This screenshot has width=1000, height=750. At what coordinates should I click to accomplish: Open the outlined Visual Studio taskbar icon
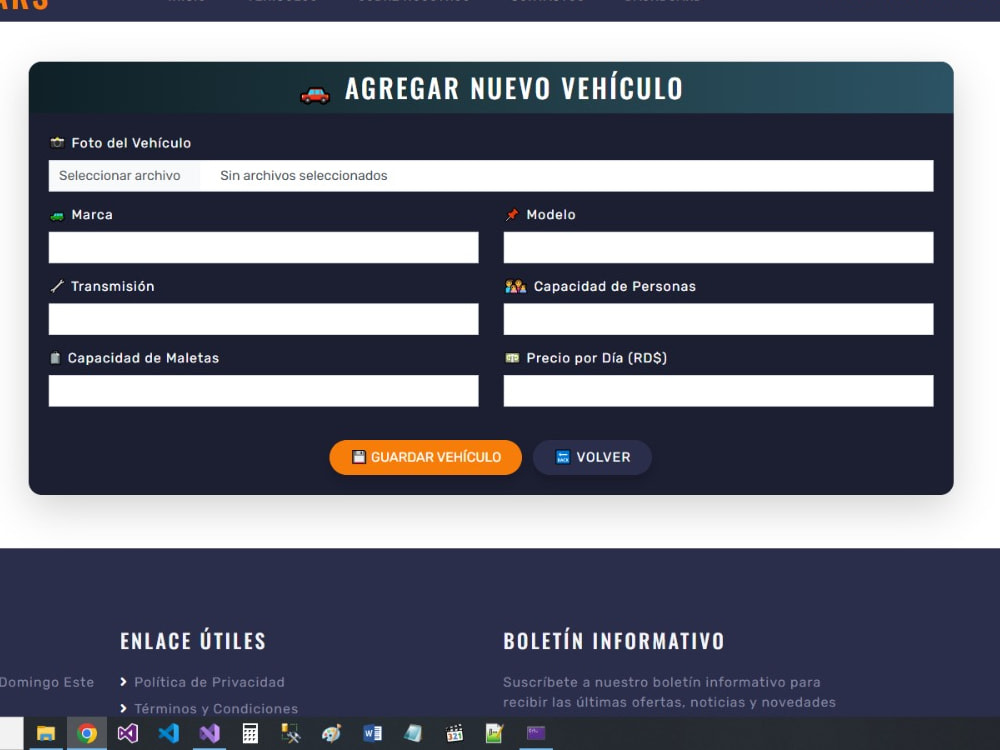tap(128, 733)
